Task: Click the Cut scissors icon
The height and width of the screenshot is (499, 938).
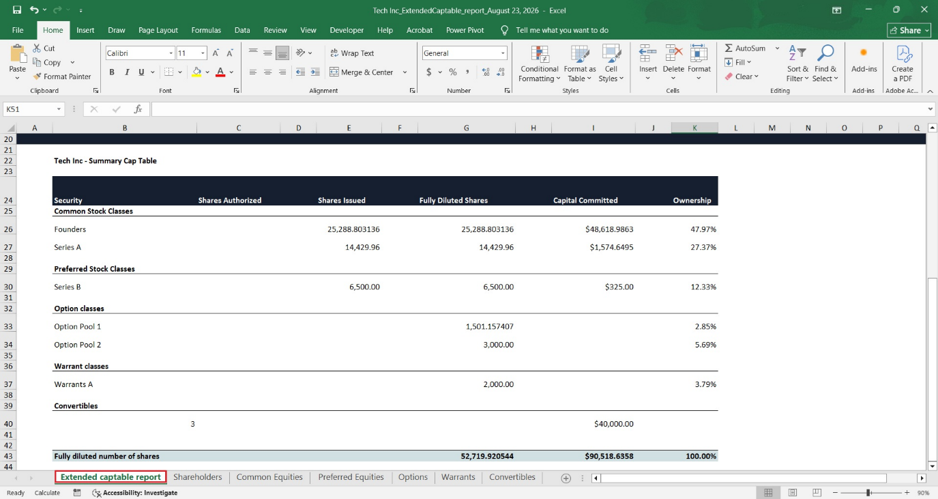Action: (x=37, y=48)
